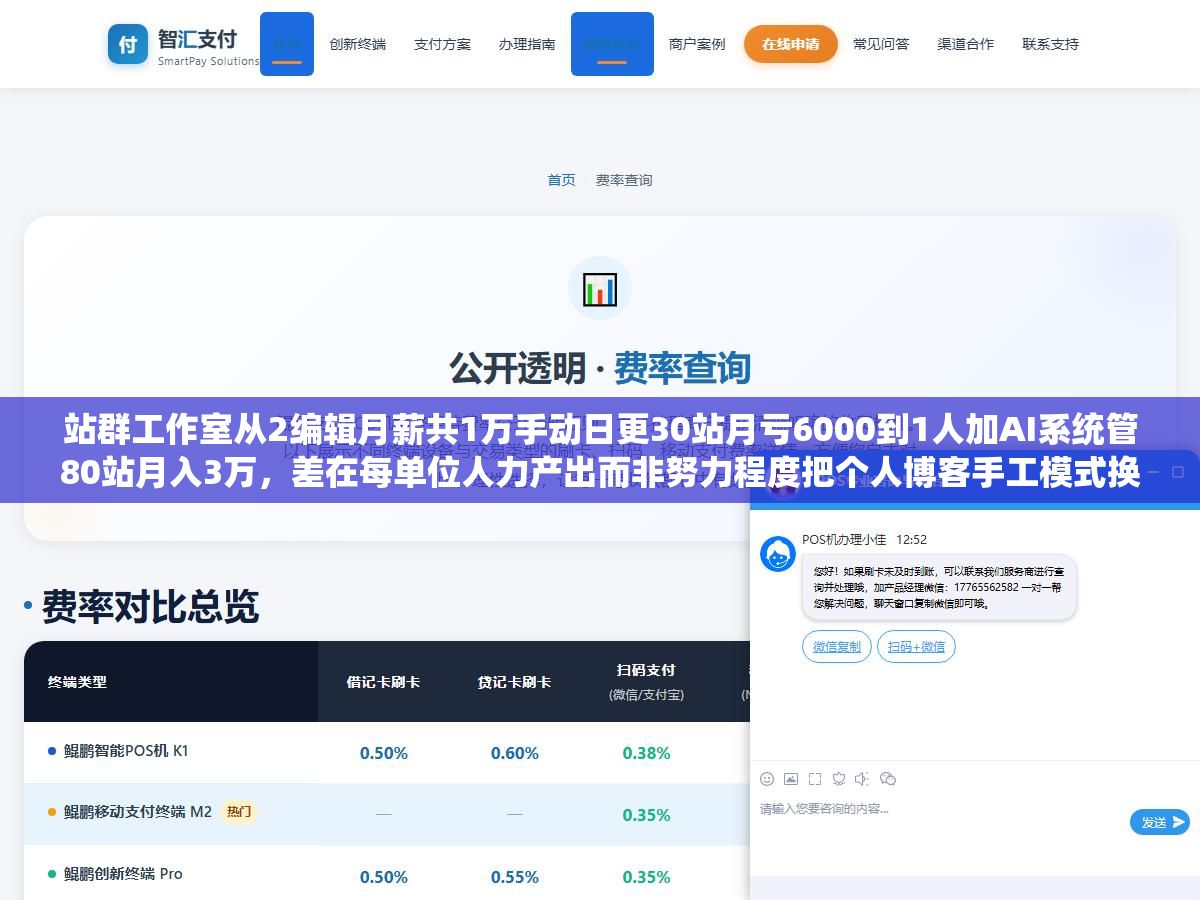Screen dimensions: 1200x900
Task: Click the 扫码+微信 button in chat
Action: click(917, 647)
